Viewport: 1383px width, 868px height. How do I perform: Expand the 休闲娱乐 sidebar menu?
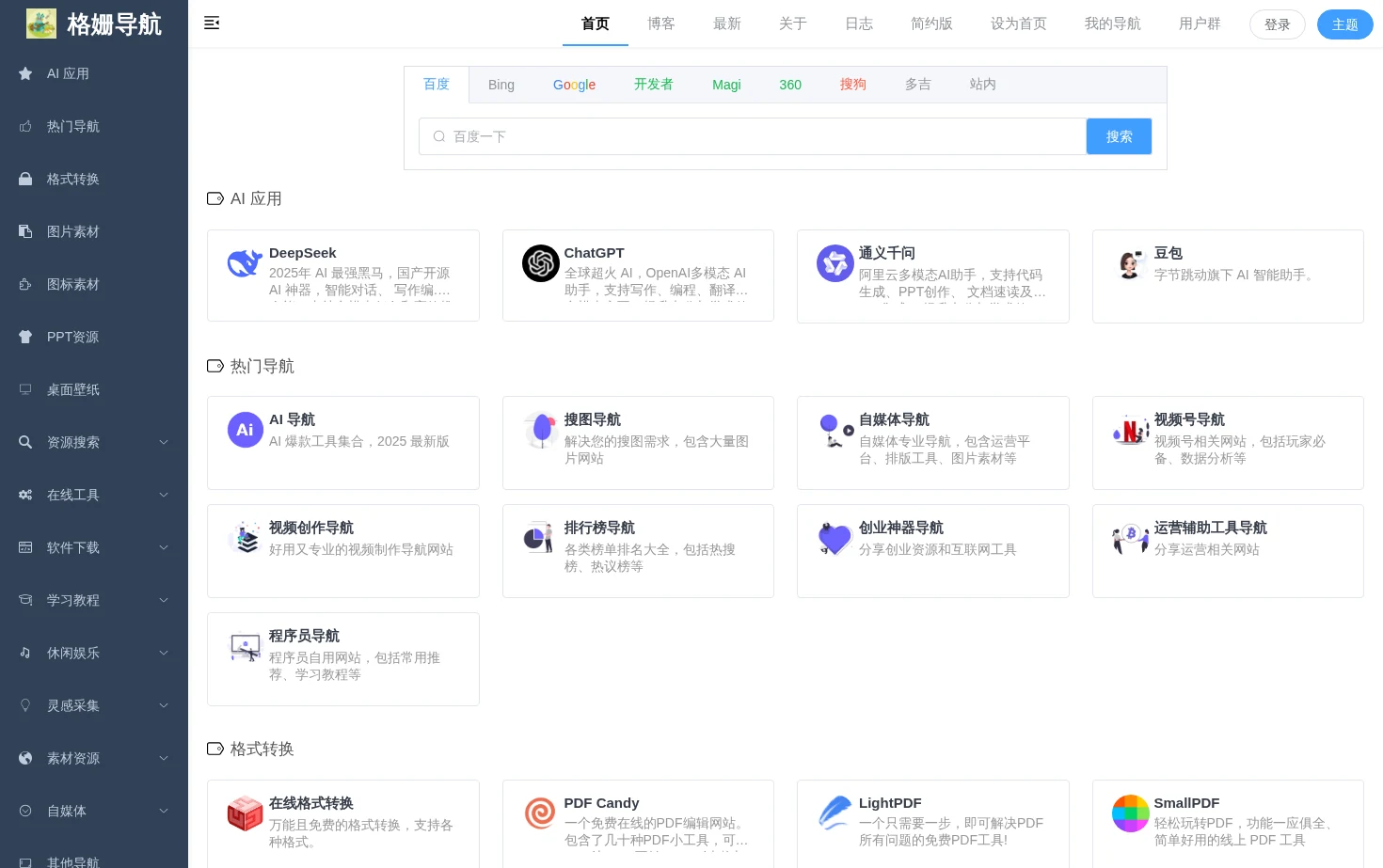point(94,653)
